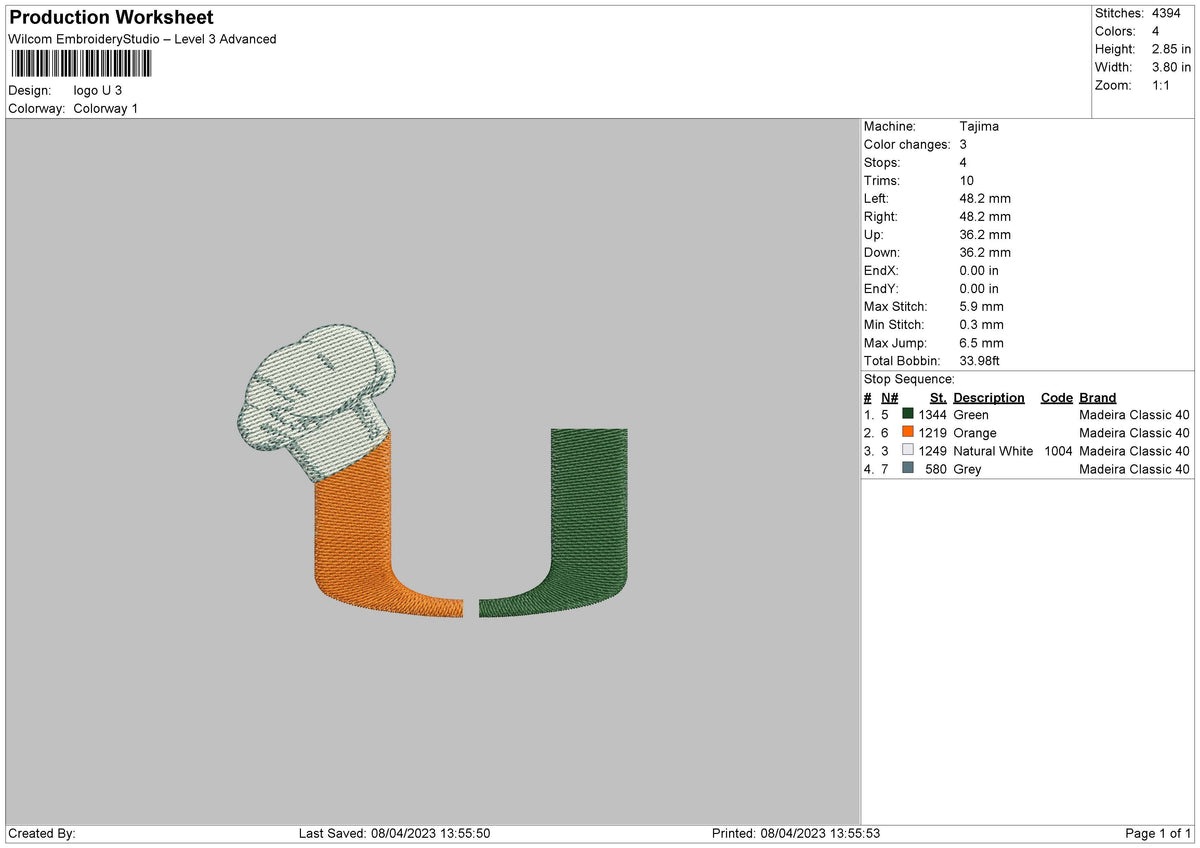
Task: Click 'Wilcom EmbroideryStudio – Level 3 Advanced' text
Action: point(142,39)
